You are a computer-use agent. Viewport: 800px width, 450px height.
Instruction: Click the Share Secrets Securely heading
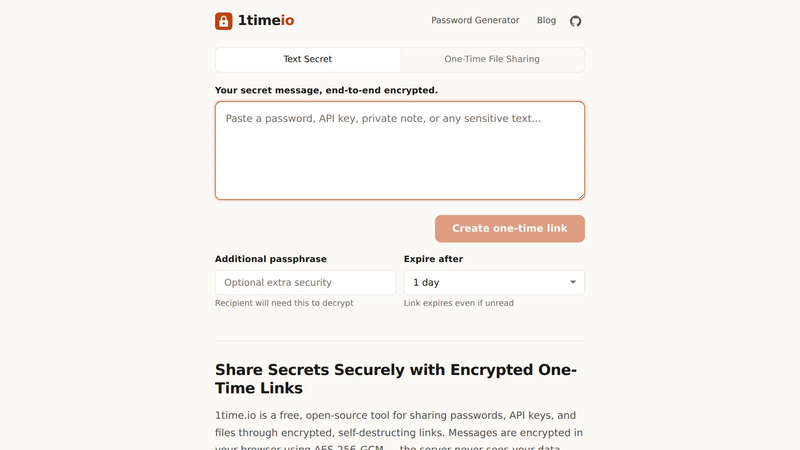[x=396, y=379]
